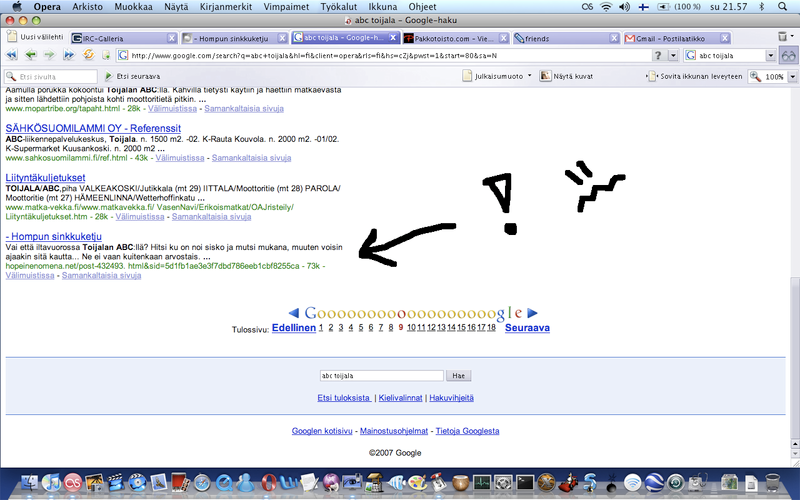Open the Arkisto menu
800x500 pixels.
coord(87,7)
